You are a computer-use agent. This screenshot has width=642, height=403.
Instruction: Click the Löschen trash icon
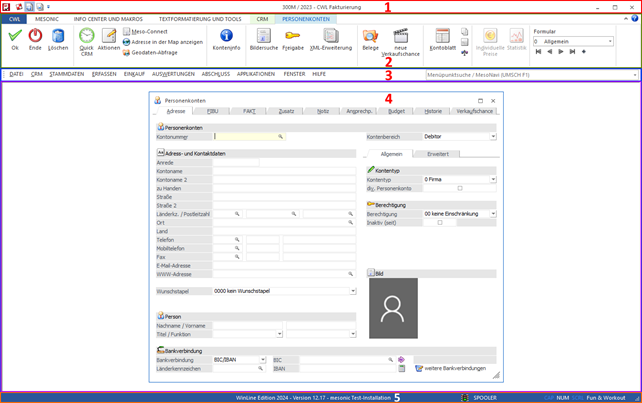59,37
